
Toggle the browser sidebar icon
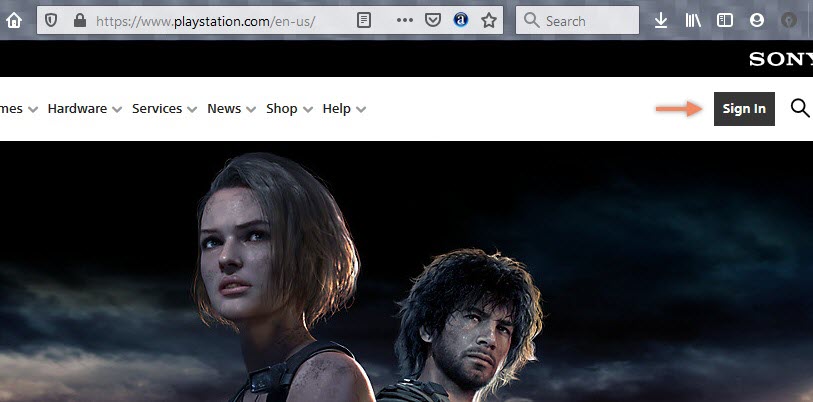coord(725,20)
